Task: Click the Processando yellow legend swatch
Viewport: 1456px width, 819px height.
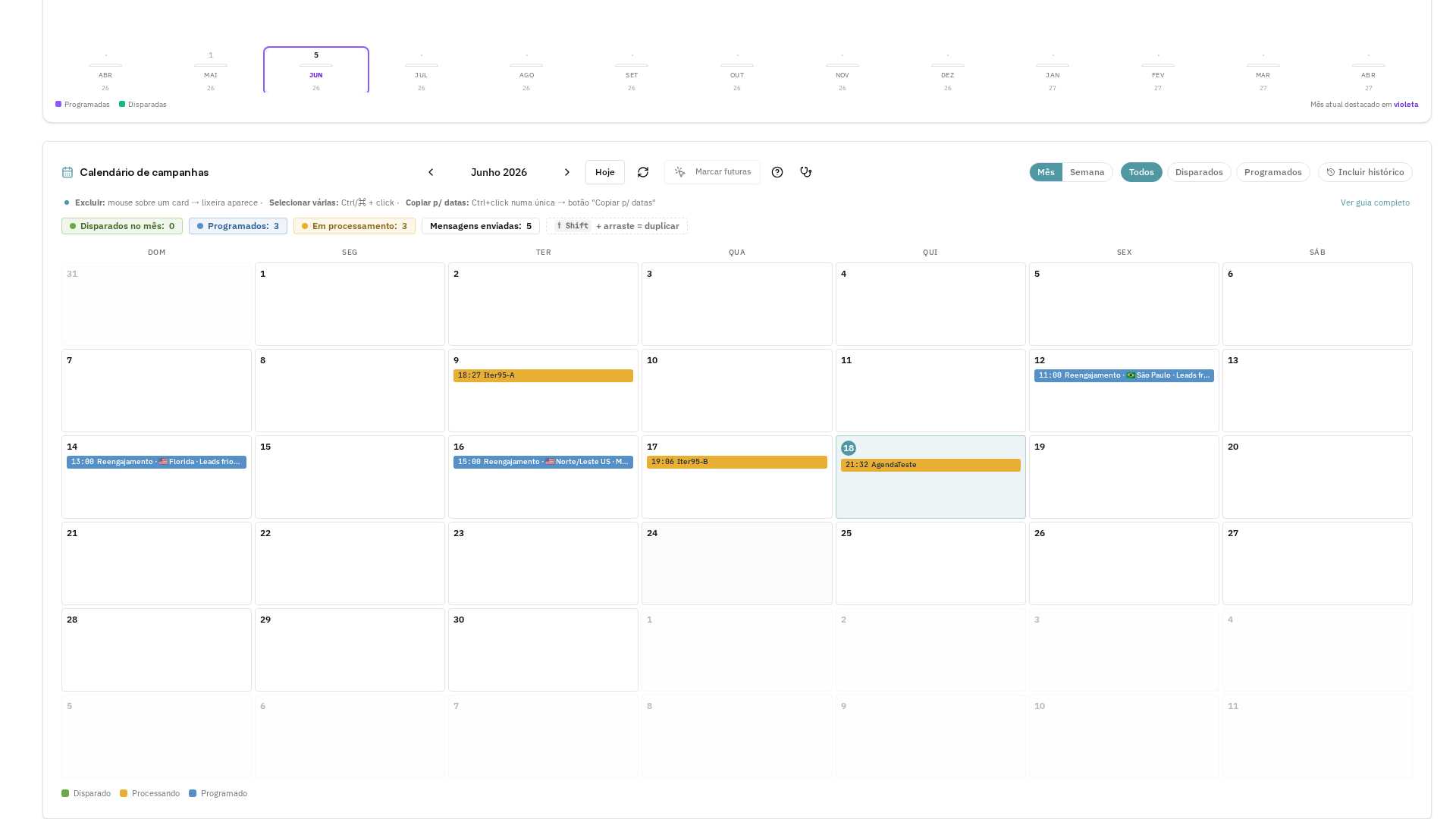Action: pyautogui.click(x=124, y=793)
